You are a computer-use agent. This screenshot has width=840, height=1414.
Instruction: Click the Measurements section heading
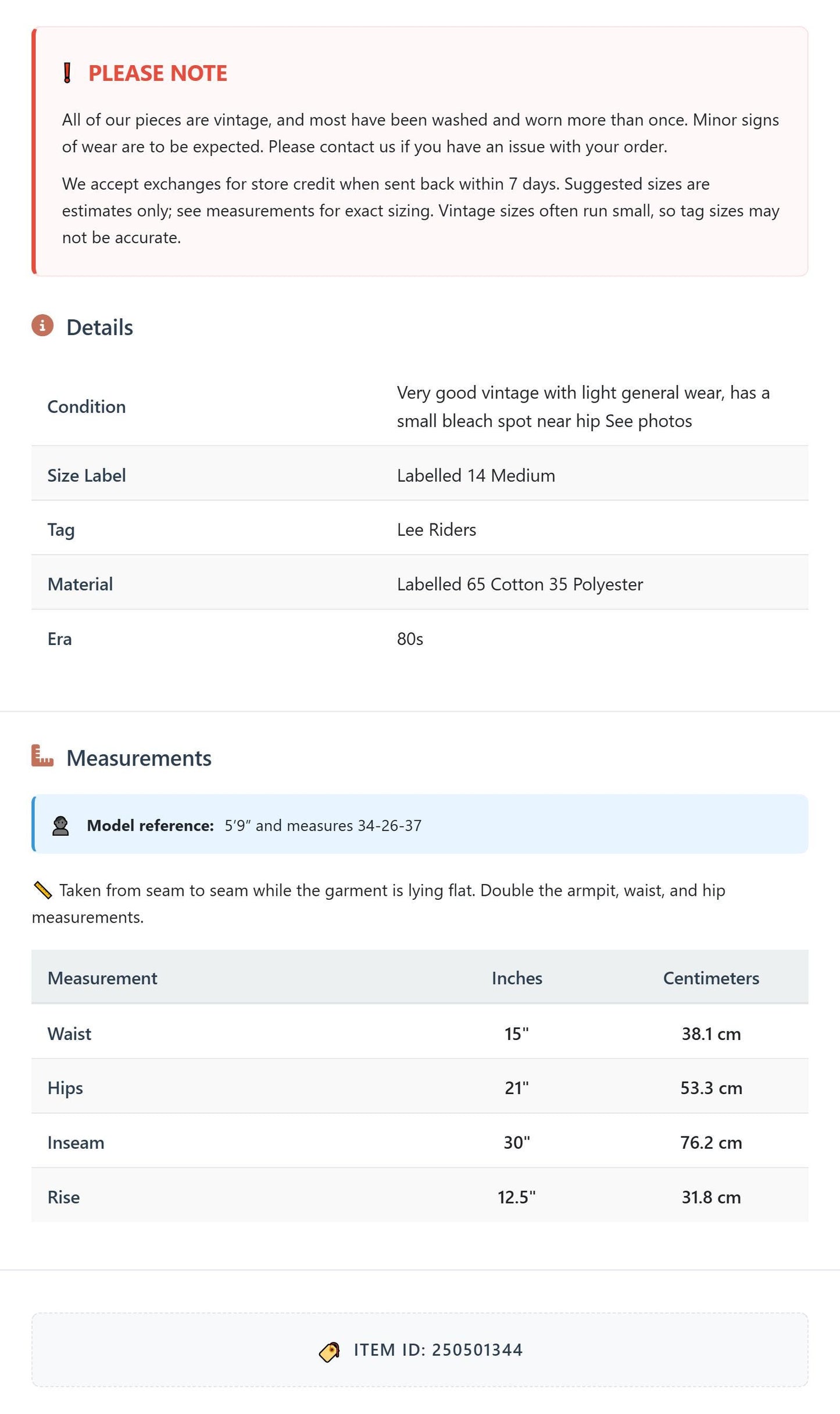139,758
